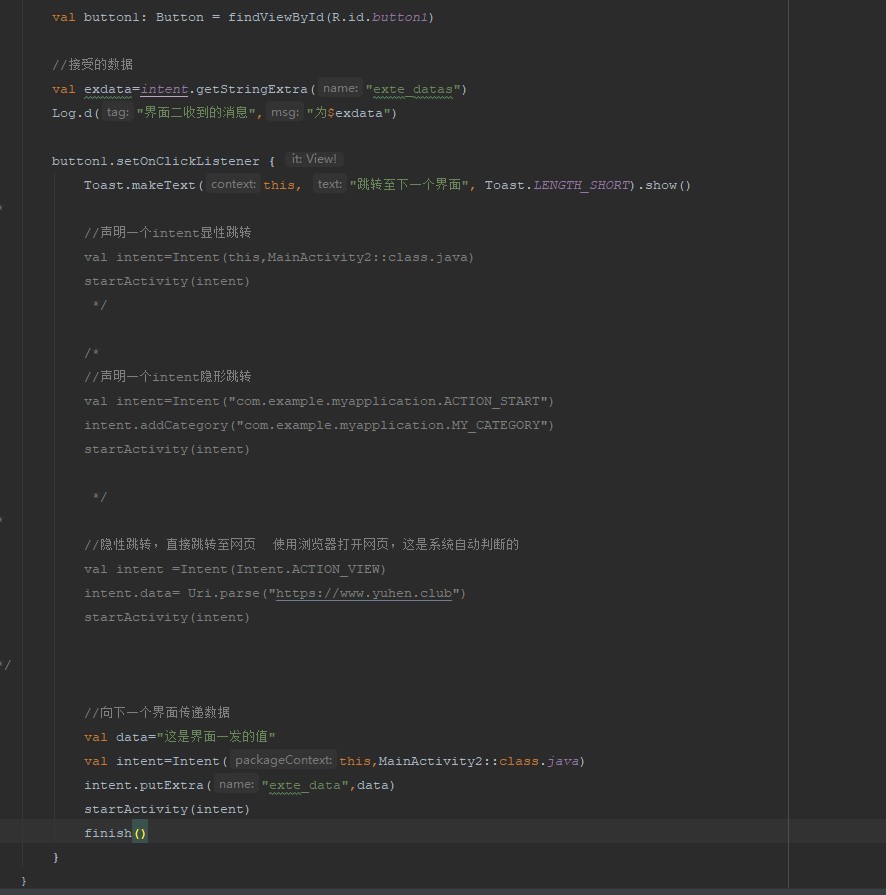Click the Uri.parse call
This screenshot has width=886, height=895.
tap(223, 593)
